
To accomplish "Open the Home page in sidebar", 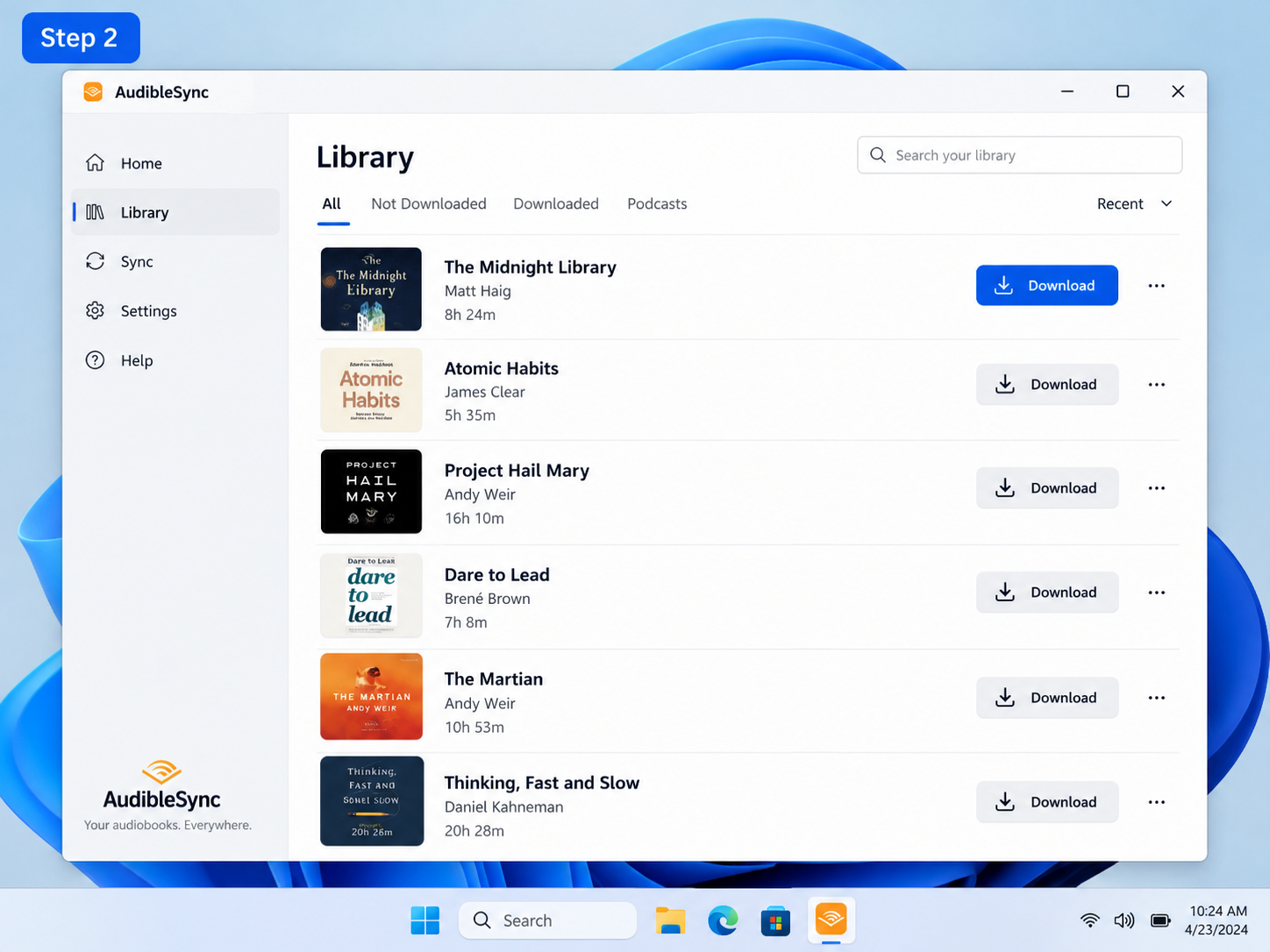I will coord(175,163).
